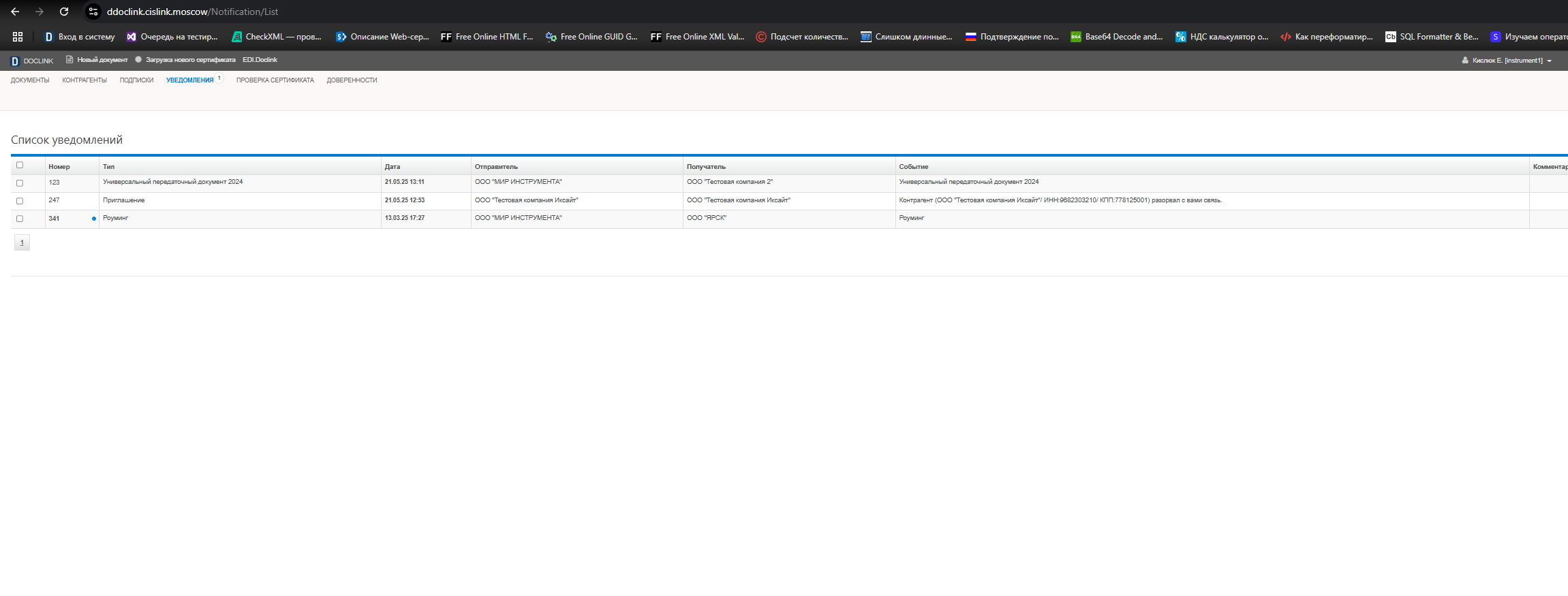Open the 'Изучаем операт...' bookmark
The height and width of the screenshot is (596, 1568).
[x=1528, y=37]
